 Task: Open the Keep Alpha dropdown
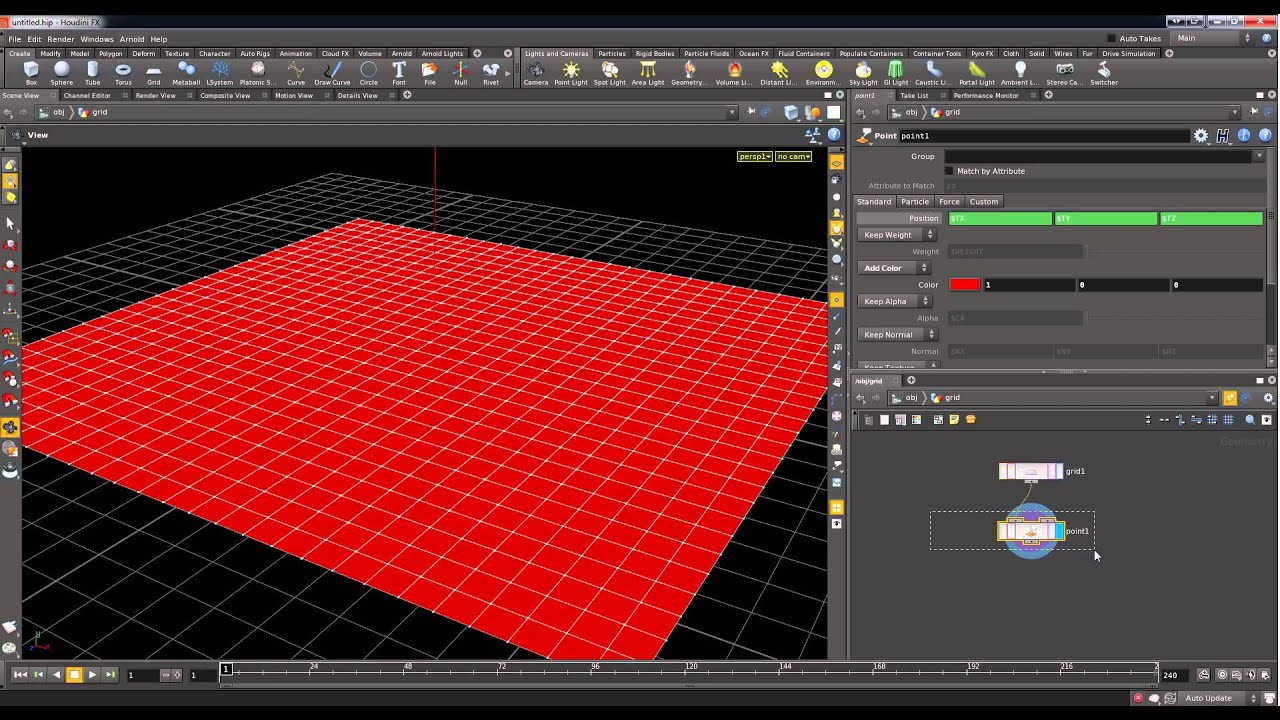pyautogui.click(x=894, y=301)
